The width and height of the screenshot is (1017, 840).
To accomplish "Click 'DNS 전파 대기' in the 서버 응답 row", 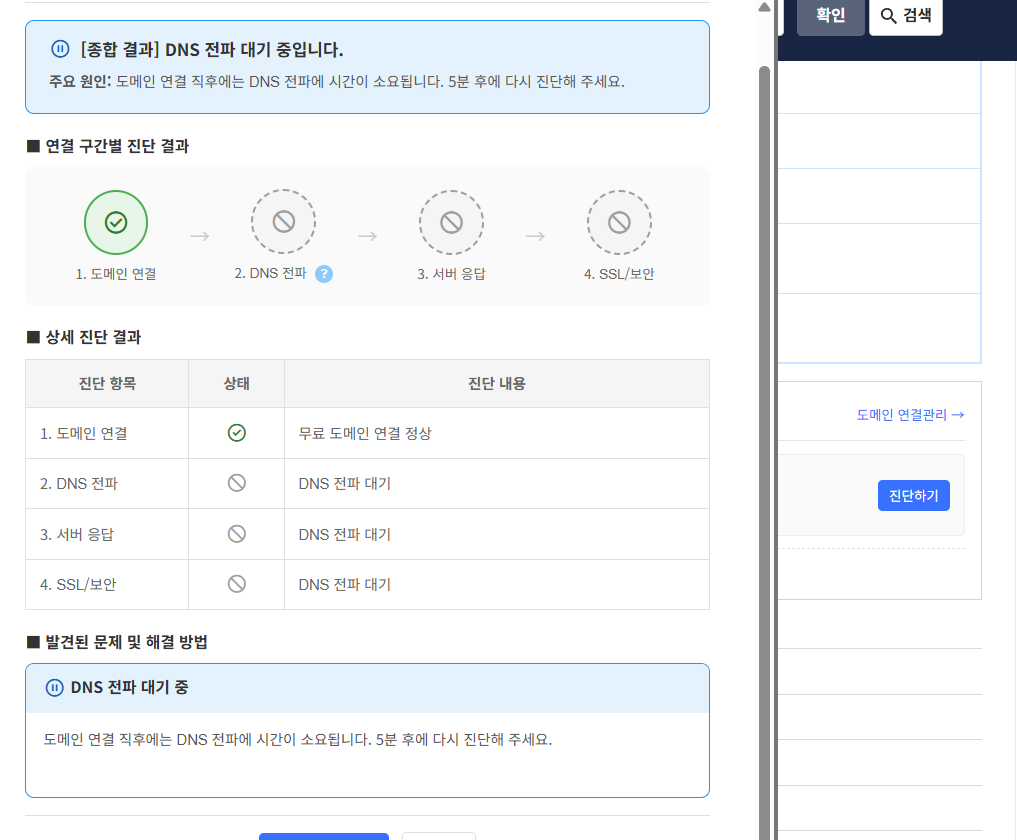I will pyautogui.click(x=345, y=534).
